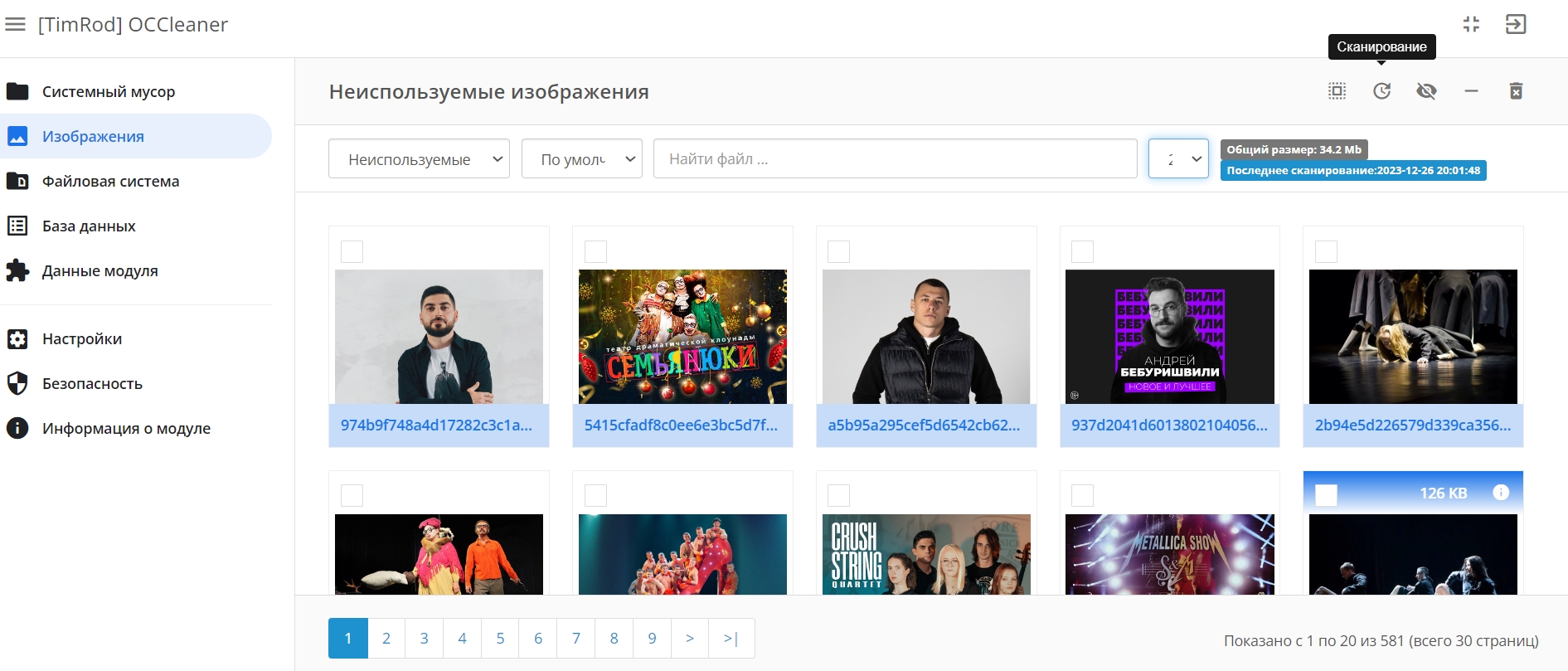Click the delete trash icon

(1516, 91)
